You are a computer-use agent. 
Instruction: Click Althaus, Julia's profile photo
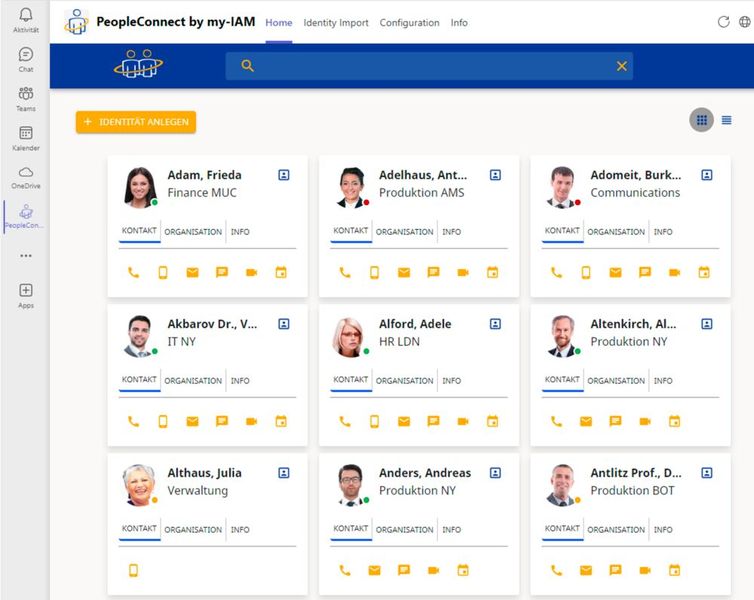[x=139, y=485]
